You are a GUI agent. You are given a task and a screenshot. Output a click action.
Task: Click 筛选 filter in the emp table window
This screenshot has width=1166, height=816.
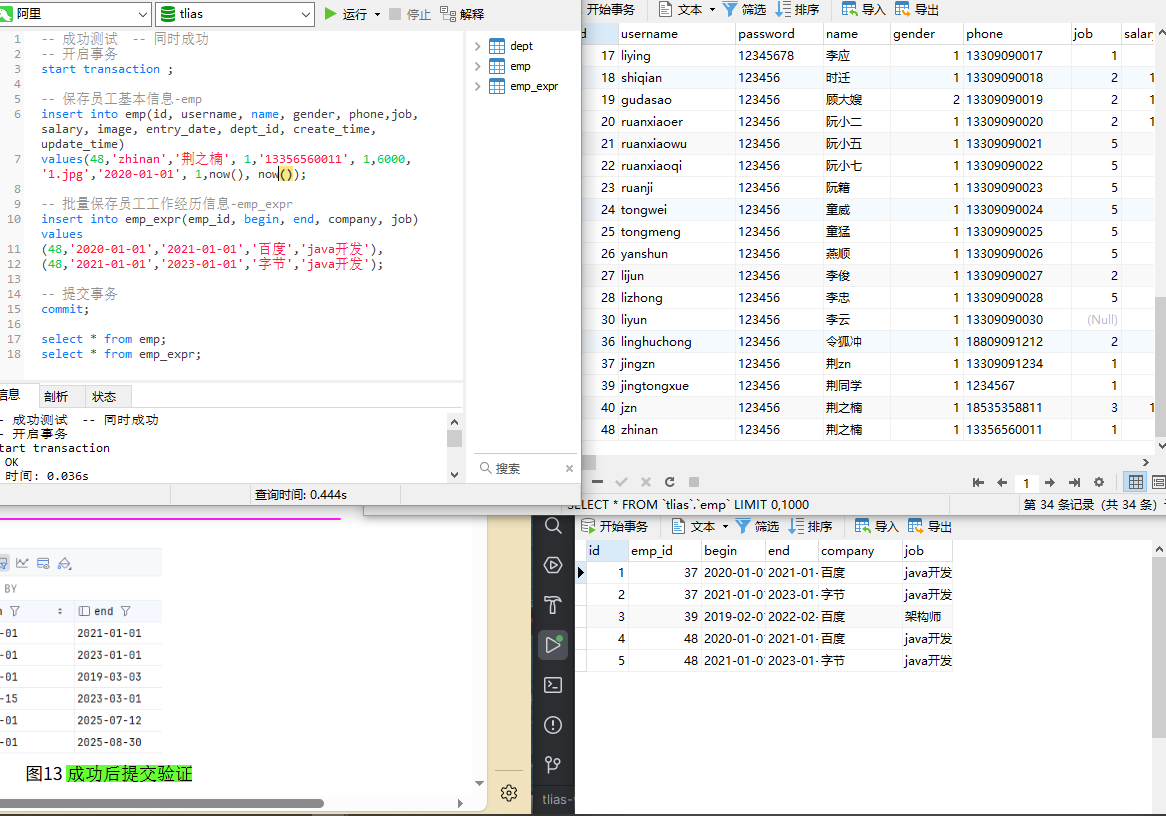(x=744, y=10)
